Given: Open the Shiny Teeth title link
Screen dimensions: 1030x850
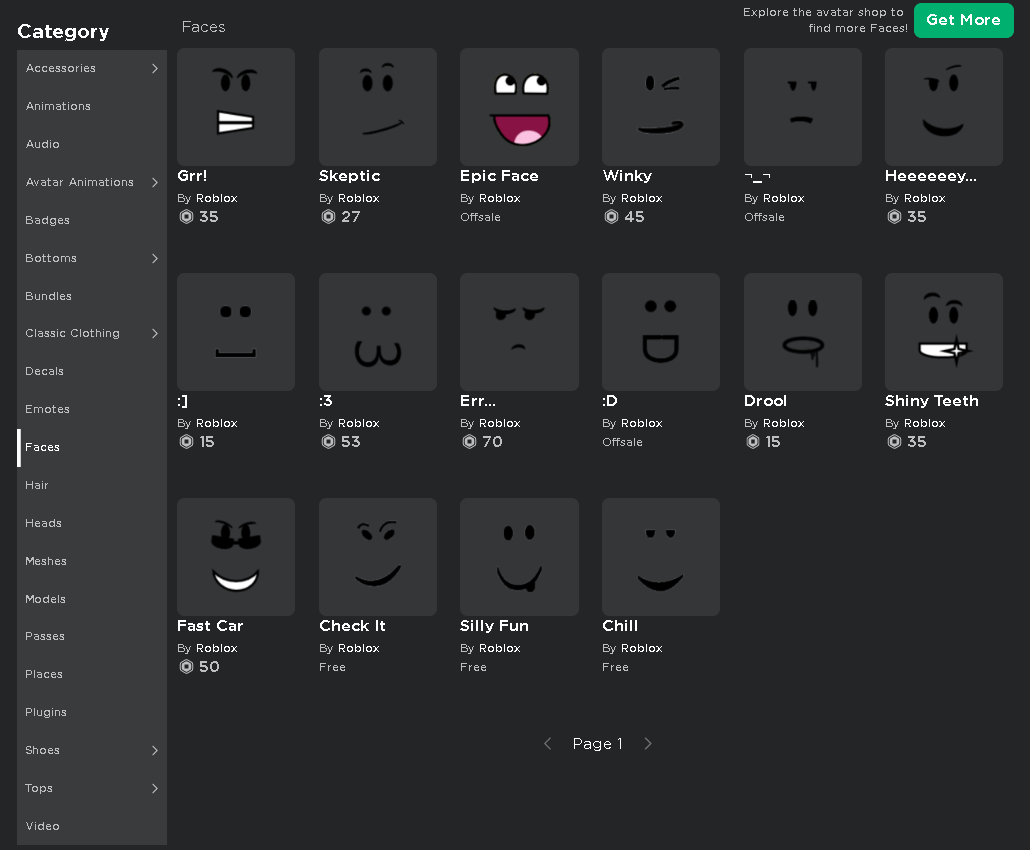Looking at the screenshot, I should 931,401.
